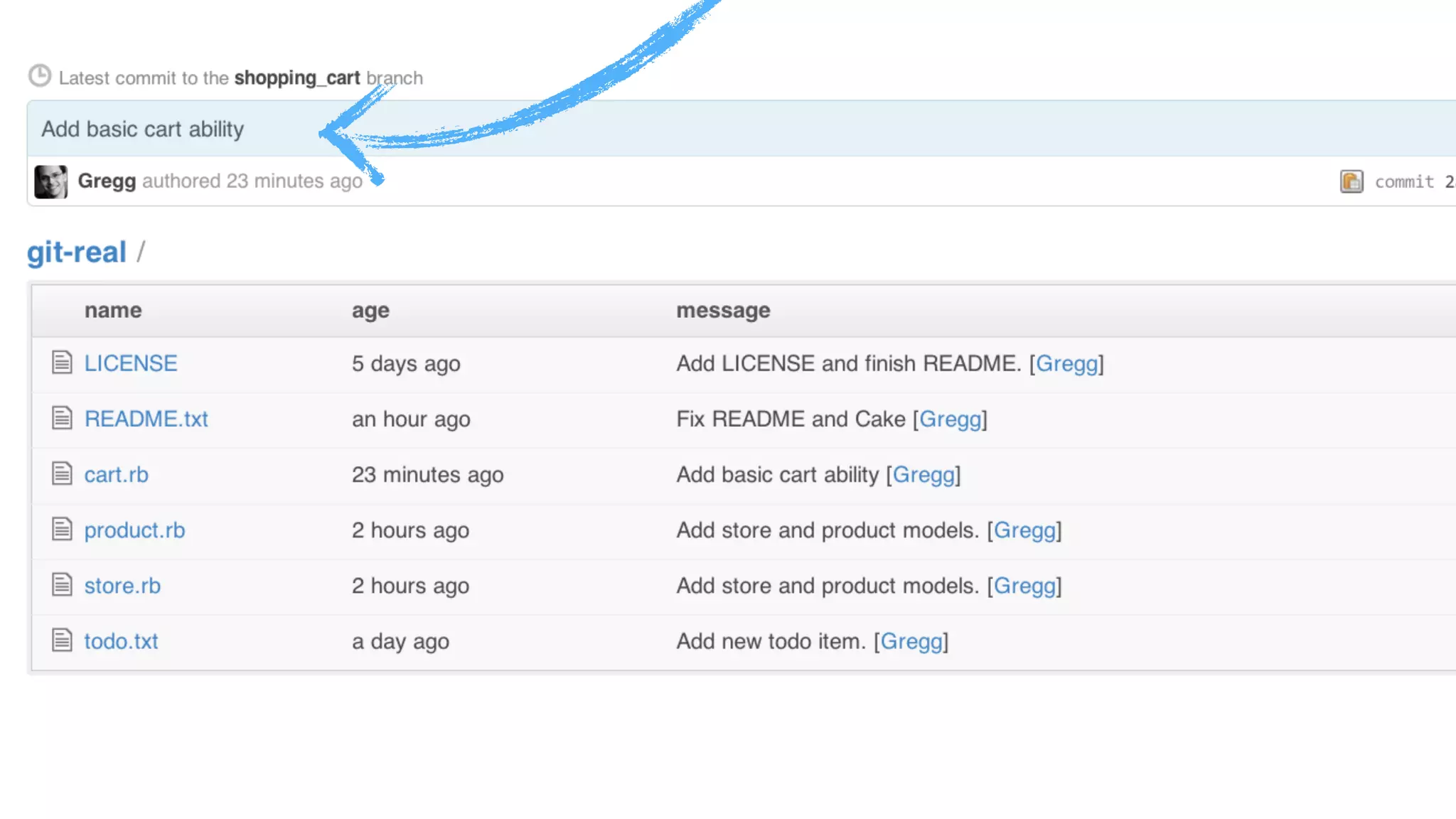Click Gregg link in todo.txt row message
Screen dimensions: 1456x819
click(x=911, y=641)
